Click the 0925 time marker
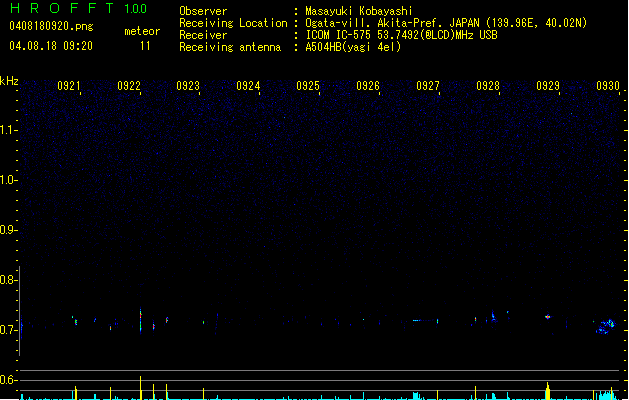629x400 pixels. point(308,86)
